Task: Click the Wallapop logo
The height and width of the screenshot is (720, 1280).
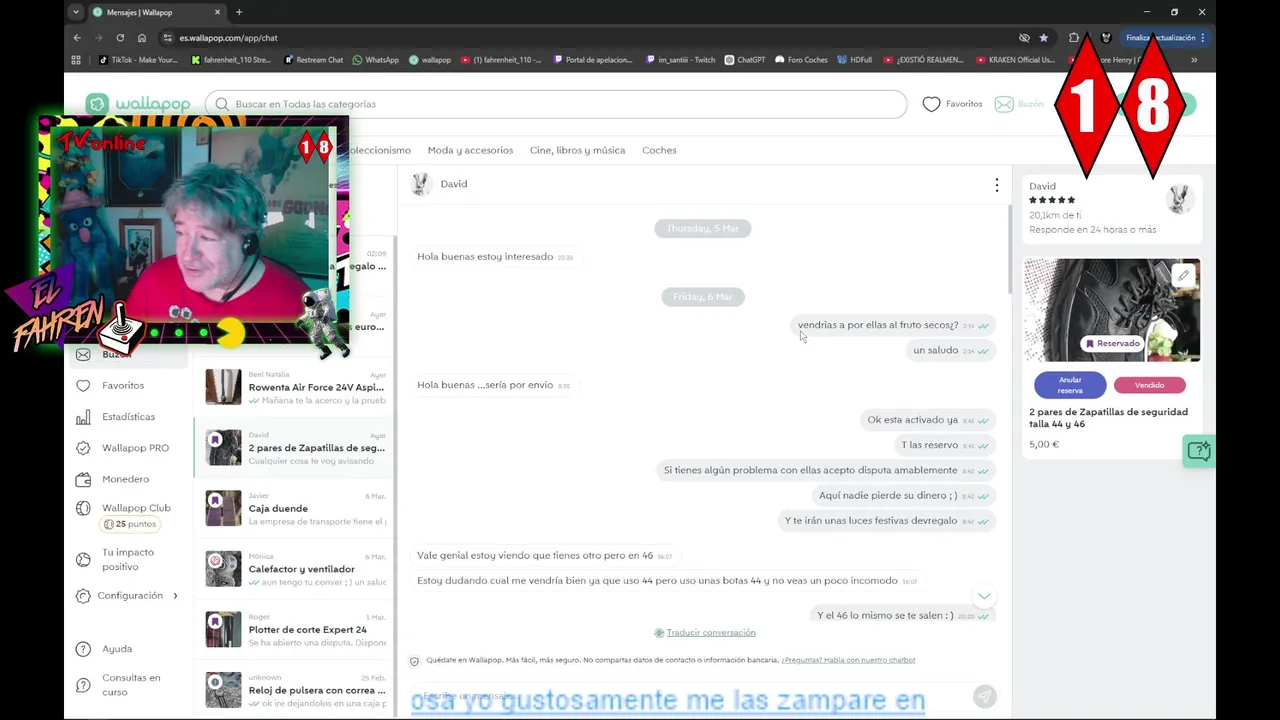Action: pos(138,104)
